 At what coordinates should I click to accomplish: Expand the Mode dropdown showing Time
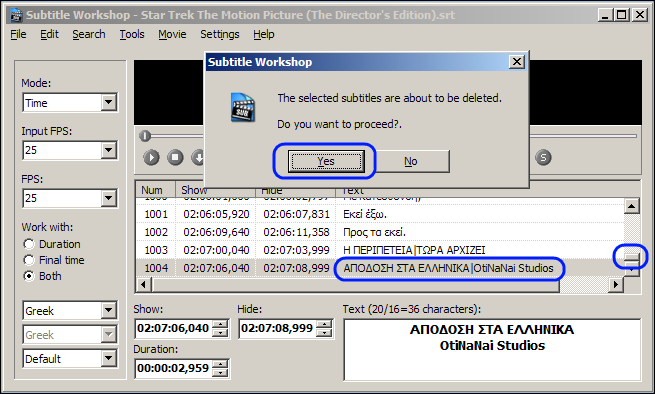click(108, 102)
